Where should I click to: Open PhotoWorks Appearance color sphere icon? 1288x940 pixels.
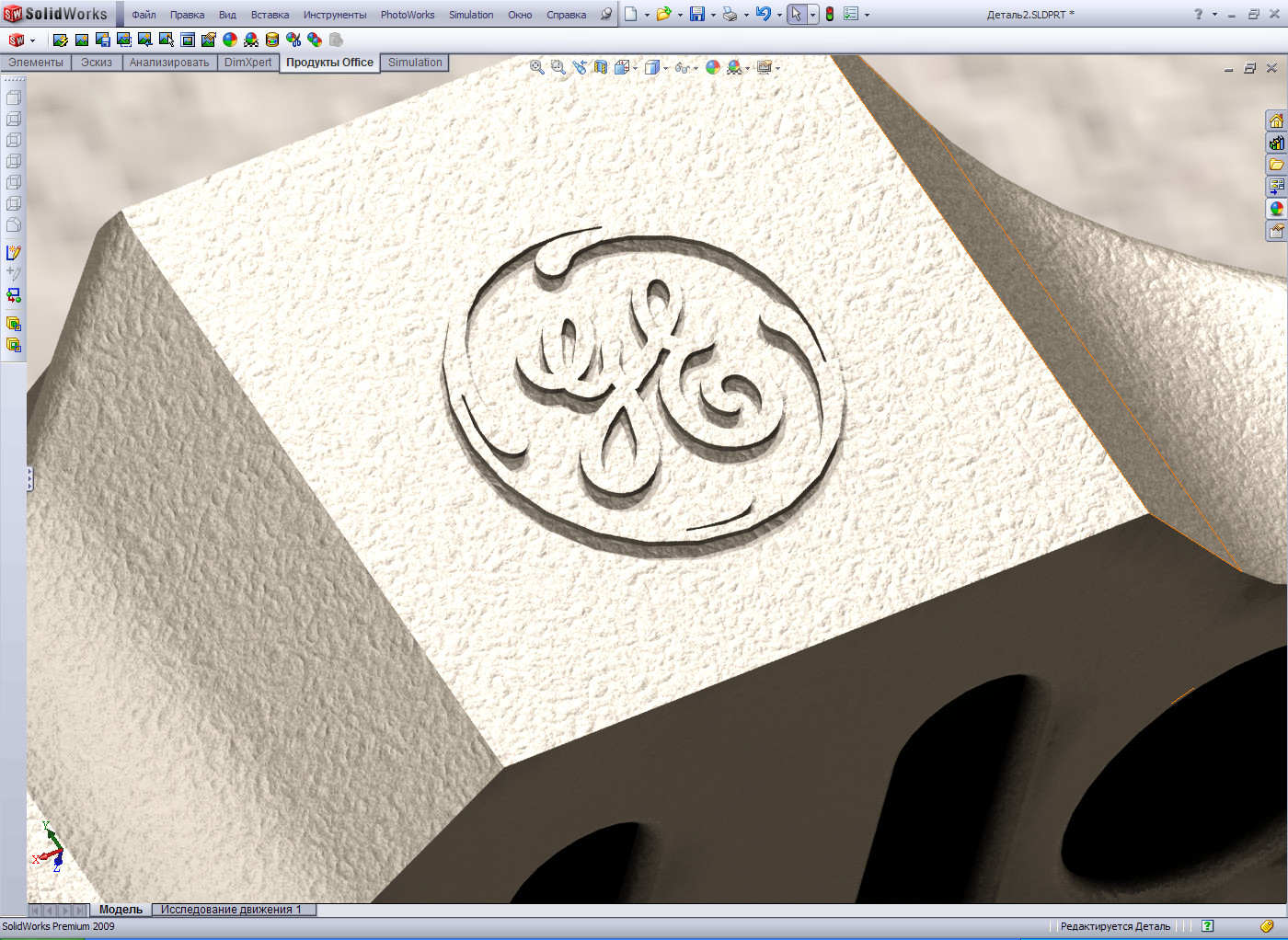tap(230, 40)
